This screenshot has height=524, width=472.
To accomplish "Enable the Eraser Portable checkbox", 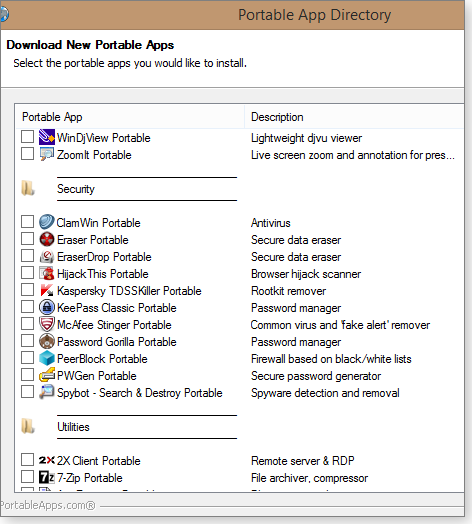I will pos(27,239).
